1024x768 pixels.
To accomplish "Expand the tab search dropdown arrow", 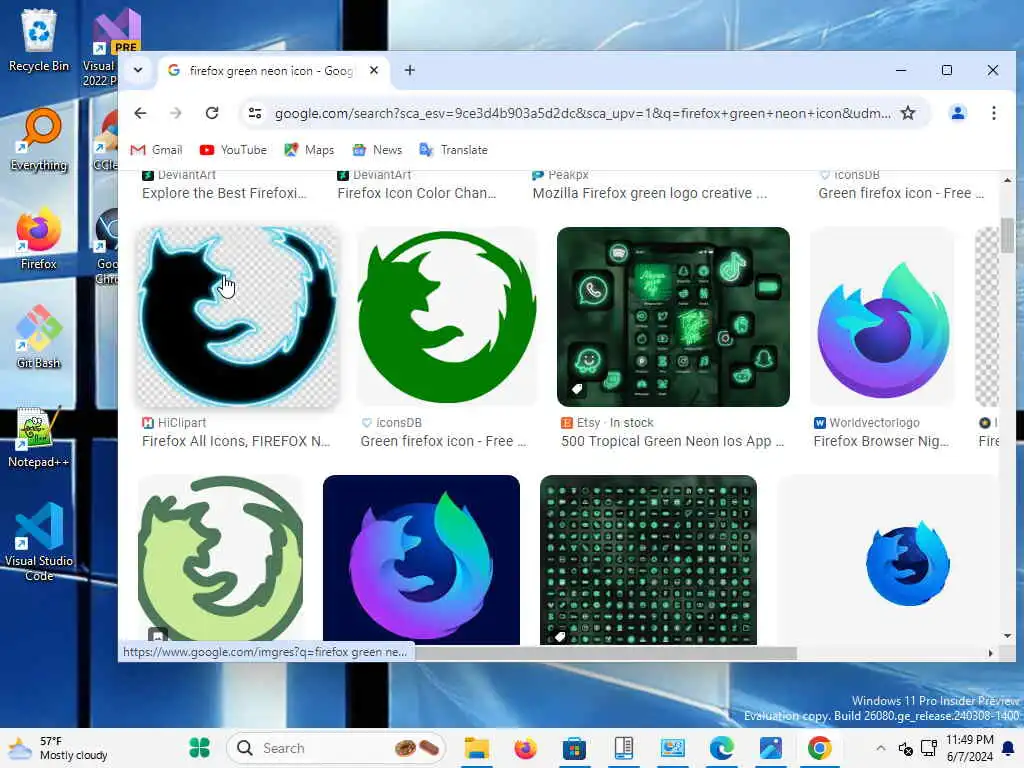I will click(x=138, y=70).
